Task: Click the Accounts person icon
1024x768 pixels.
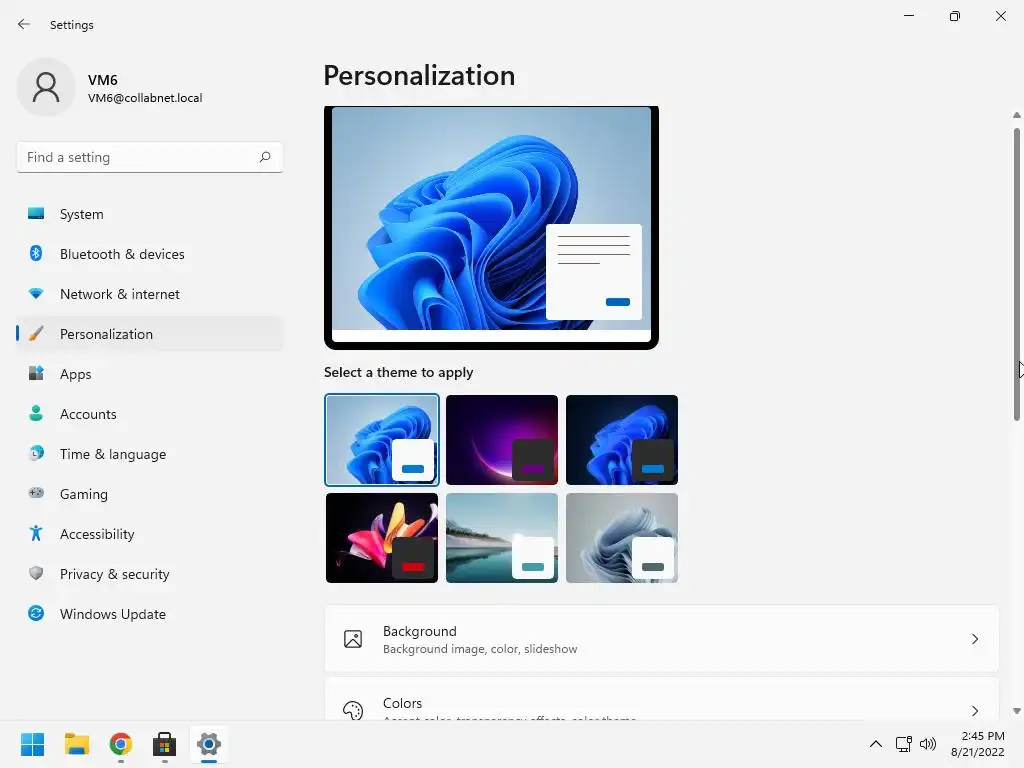Action: [36, 413]
